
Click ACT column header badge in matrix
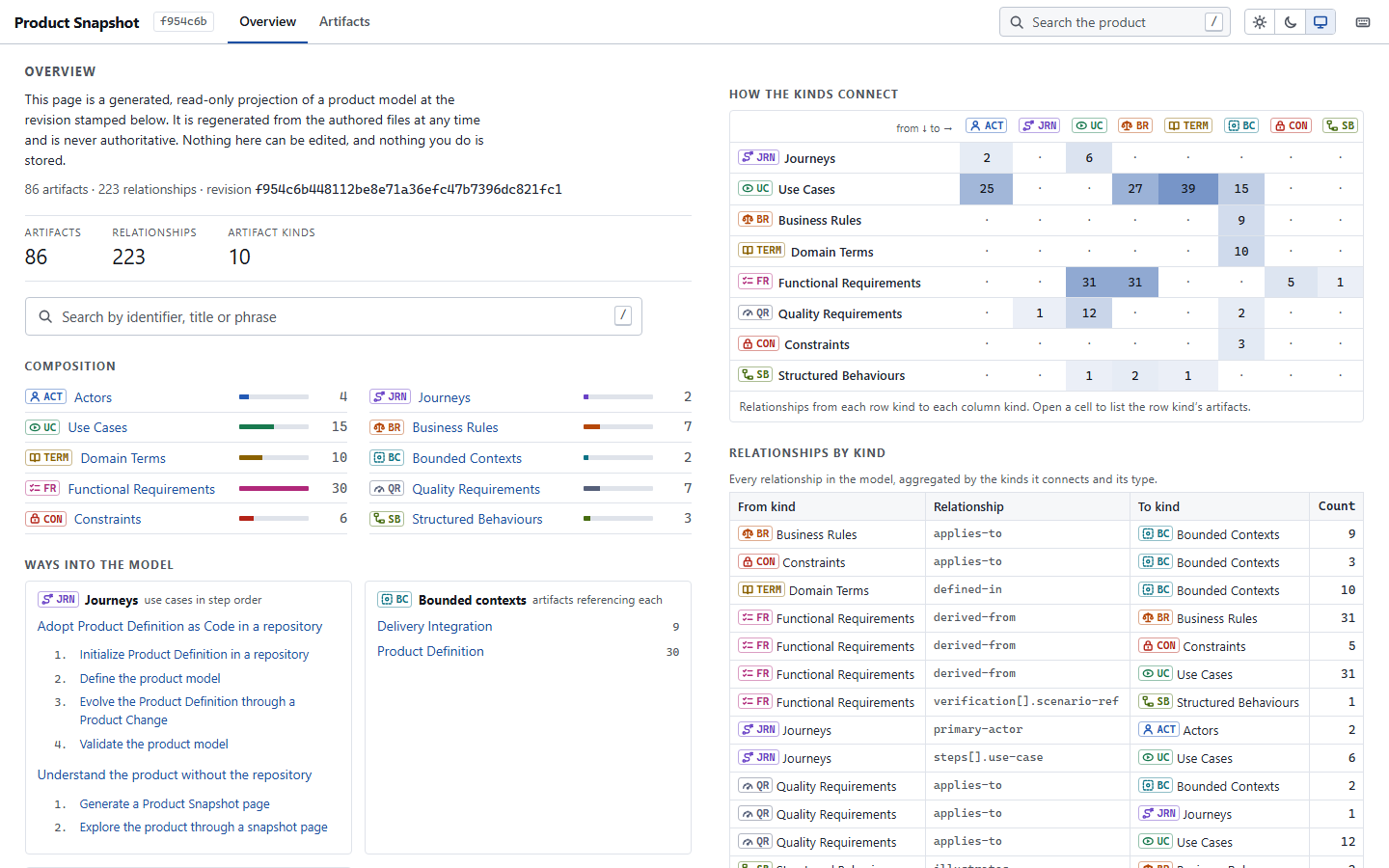(x=987, y=125)
